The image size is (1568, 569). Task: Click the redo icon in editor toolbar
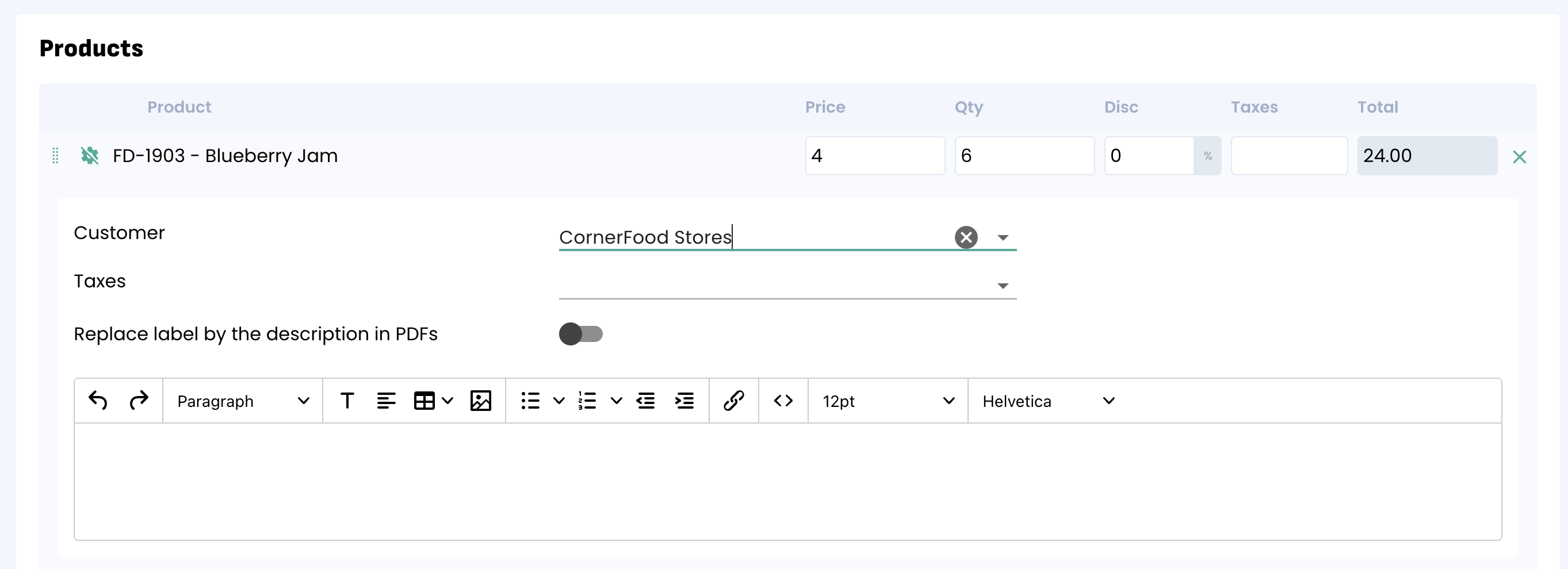(x=139, y=401)
